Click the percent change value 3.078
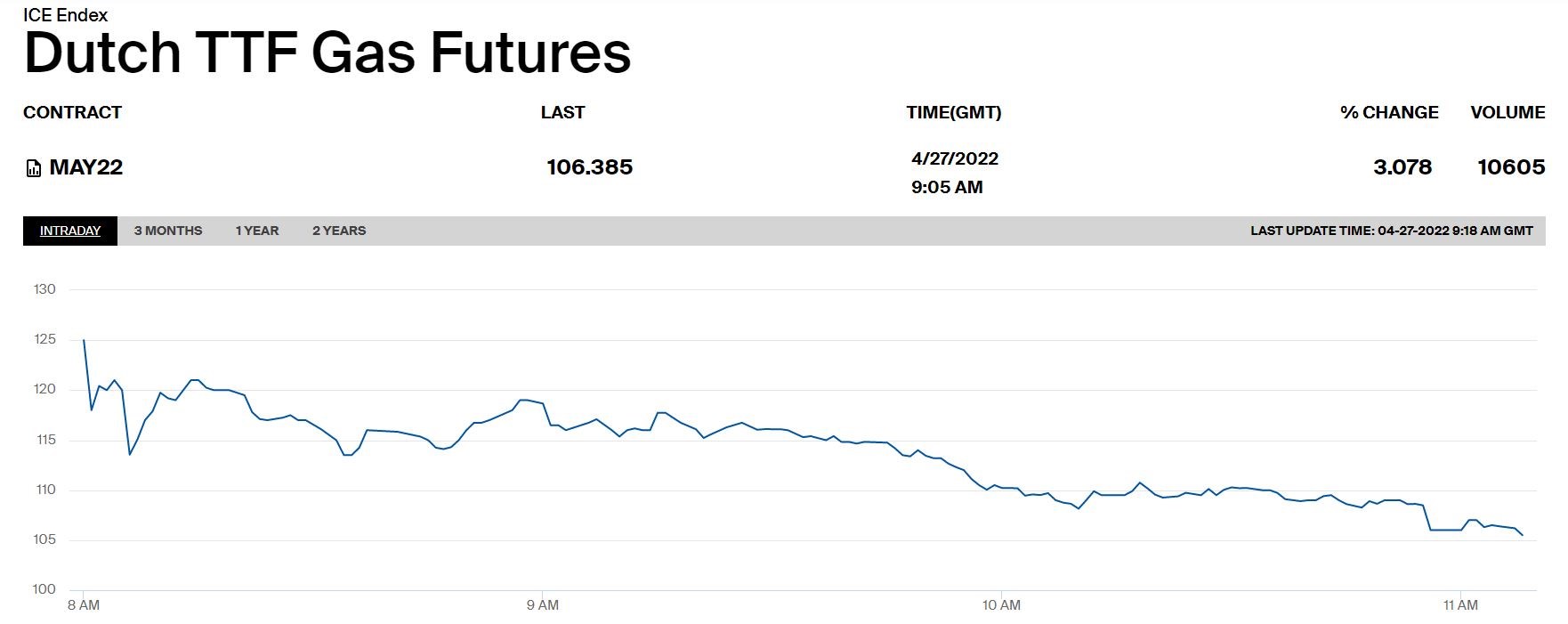 (x=1402, y=167)
